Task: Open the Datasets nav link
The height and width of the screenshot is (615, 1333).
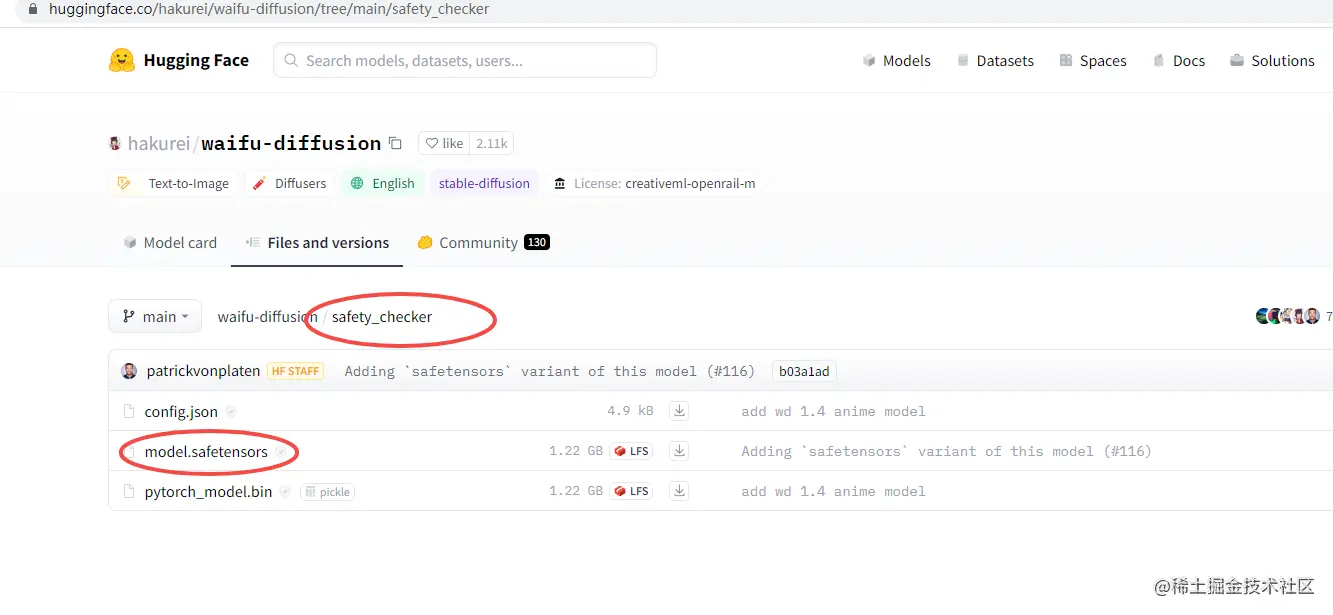Action: [x=995, y=61]
